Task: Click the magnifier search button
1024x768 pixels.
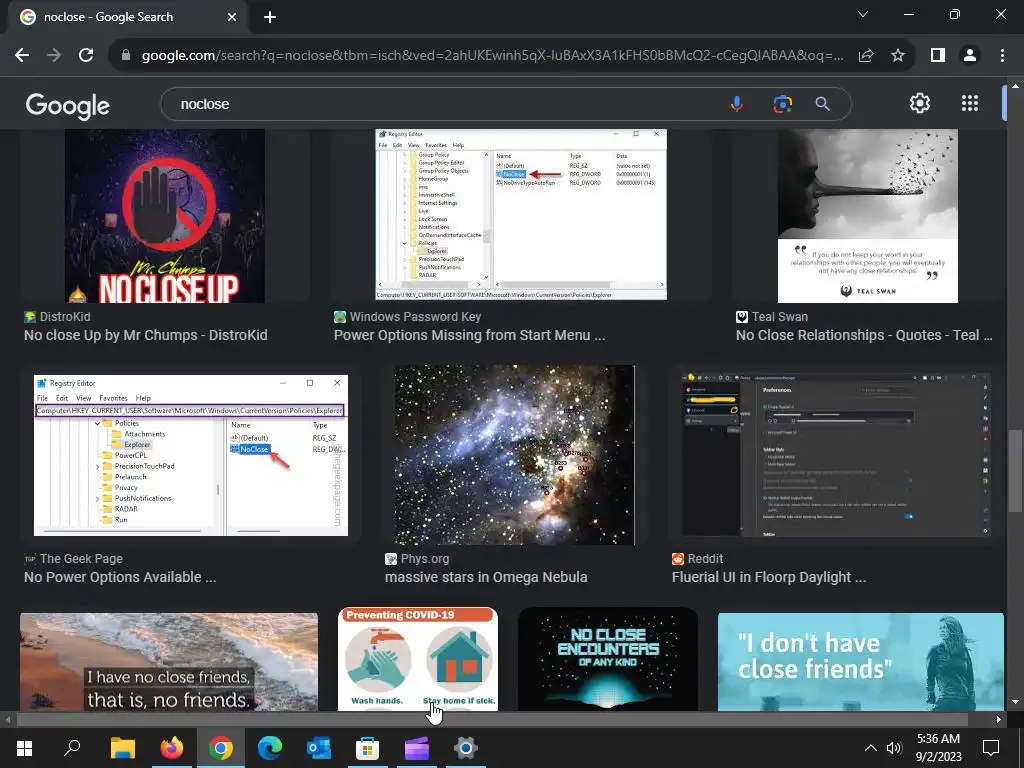Action: coord(822,104)
